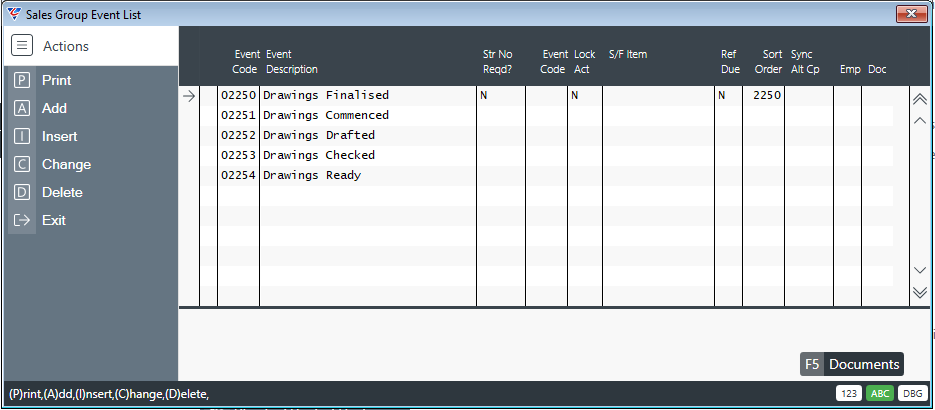
Task: Click Ref Due value N
Action: tap(722, 95)
